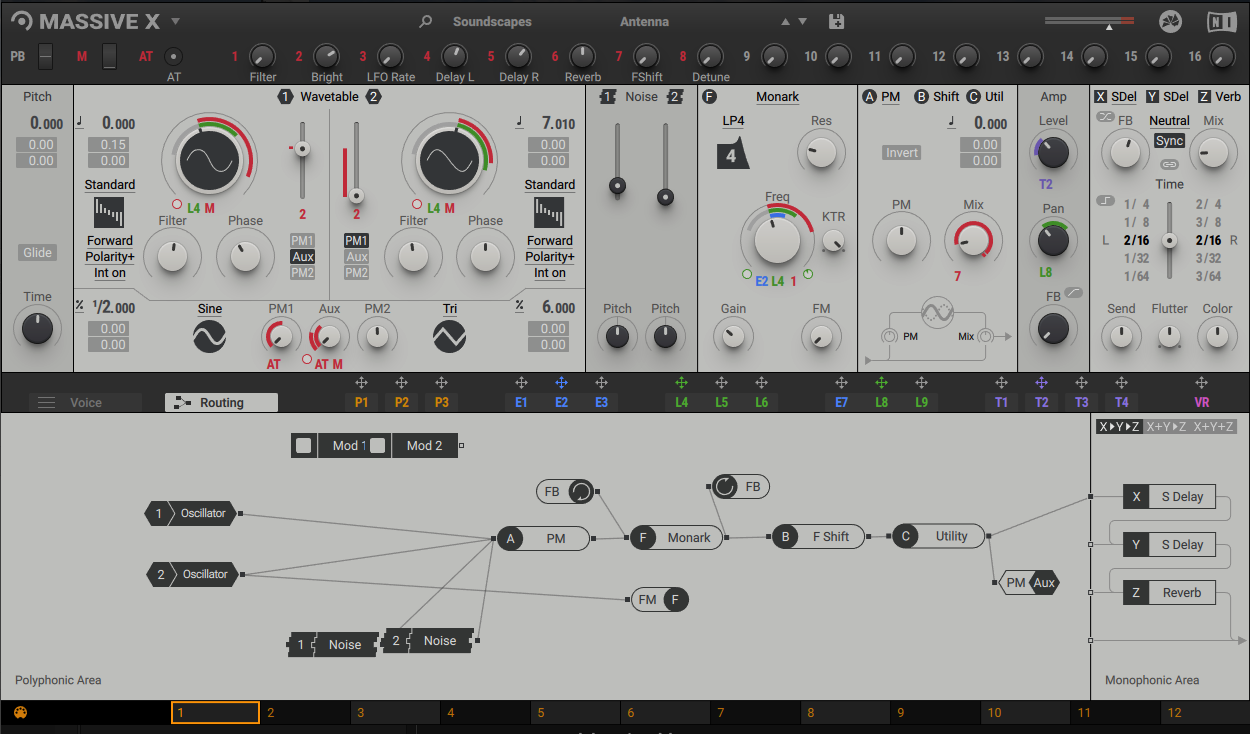Screen dimensions: 1250x734
Task: Disable Sync in the delay section
Action: tap(1169, 141)
